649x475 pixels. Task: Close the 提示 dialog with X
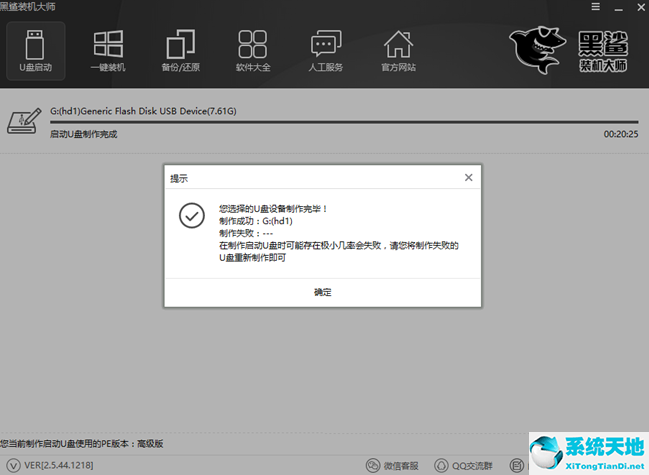(x=469, y=178)
